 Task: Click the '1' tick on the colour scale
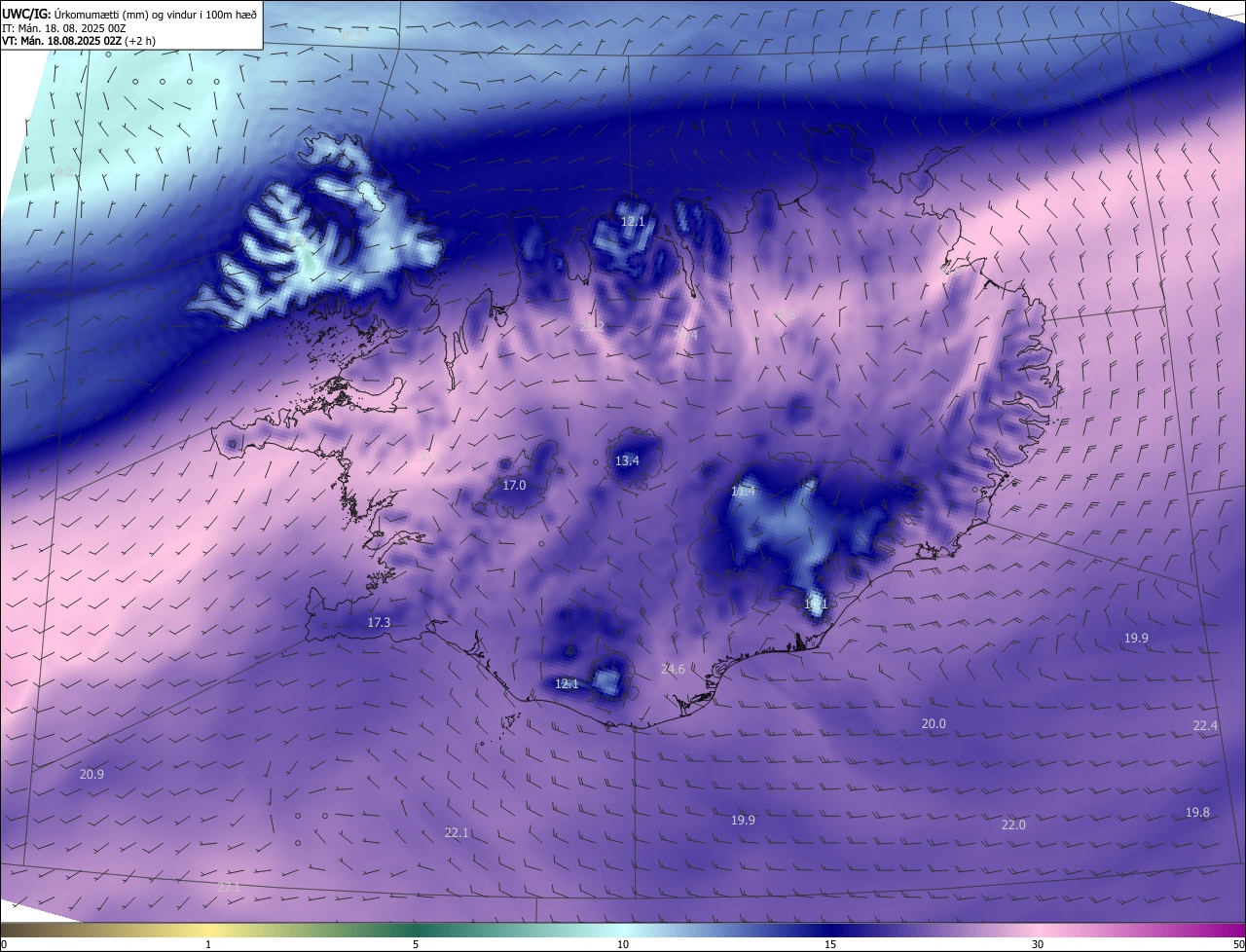(x=208, y=945)
